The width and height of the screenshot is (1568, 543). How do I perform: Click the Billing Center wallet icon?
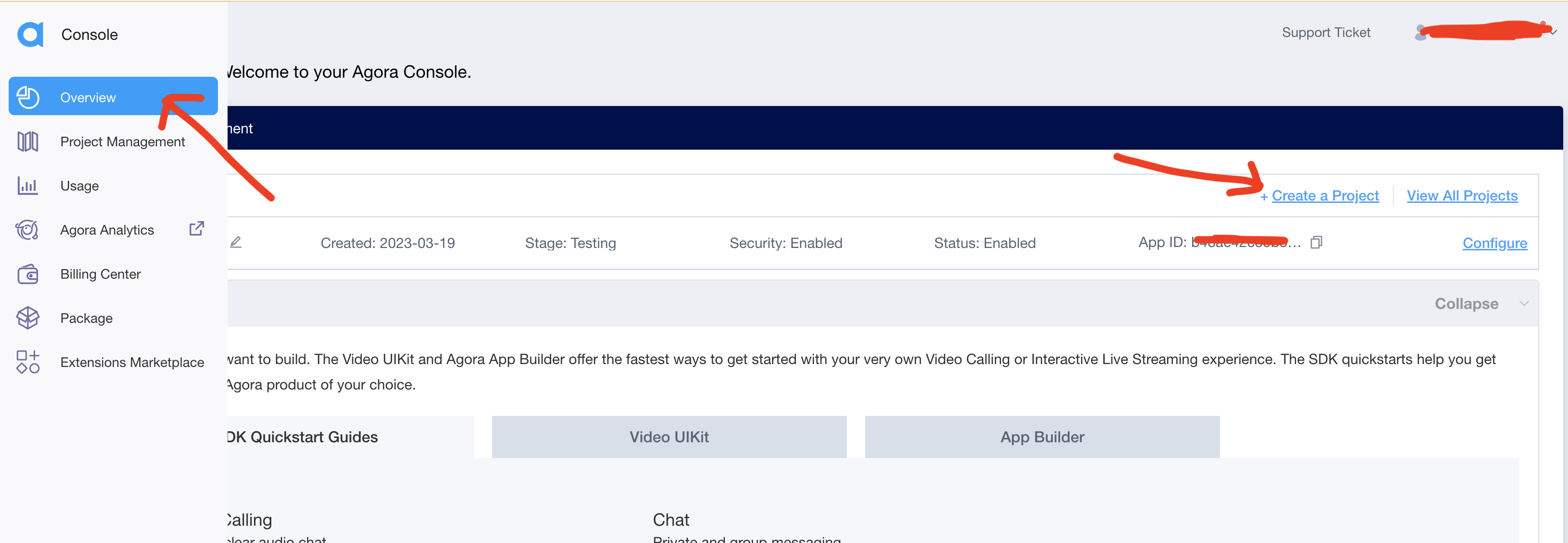[x=28, y=274]
